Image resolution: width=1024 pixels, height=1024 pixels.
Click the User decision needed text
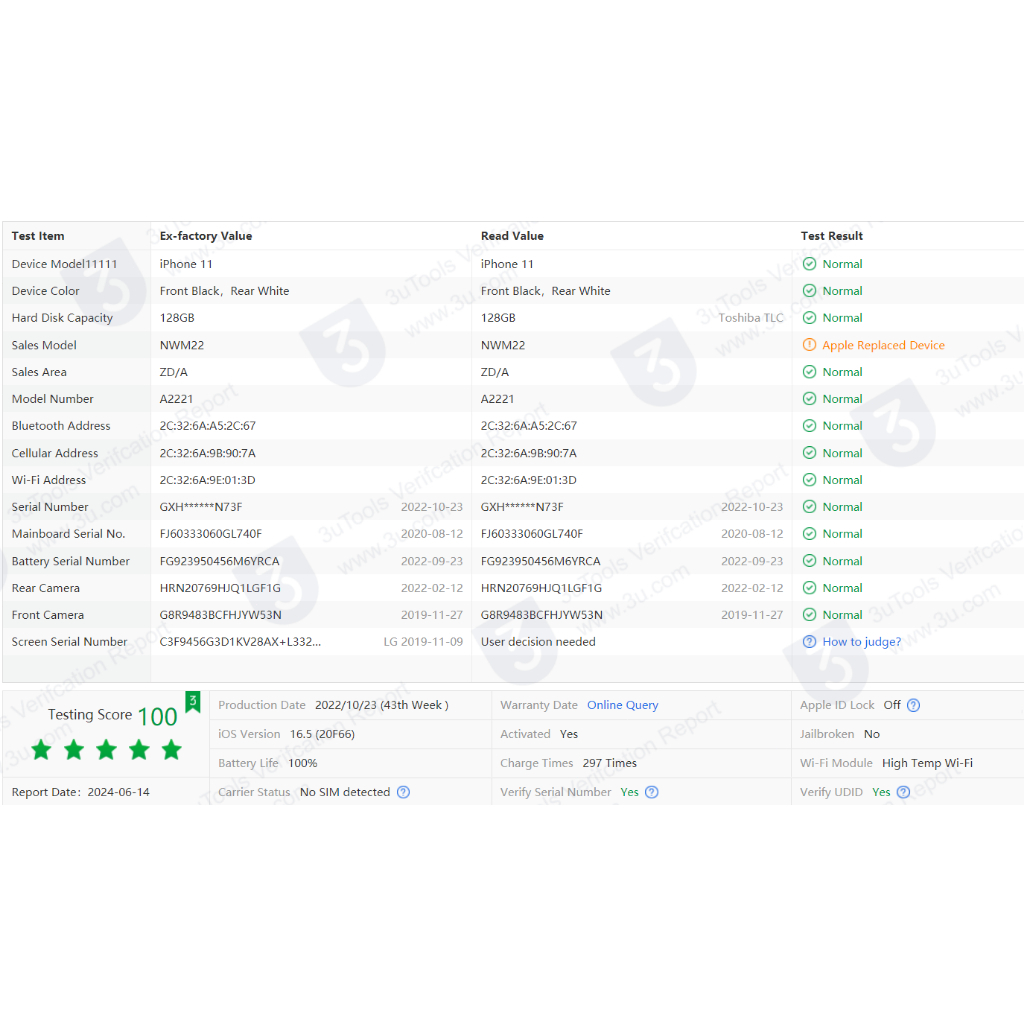coord(538,642)
